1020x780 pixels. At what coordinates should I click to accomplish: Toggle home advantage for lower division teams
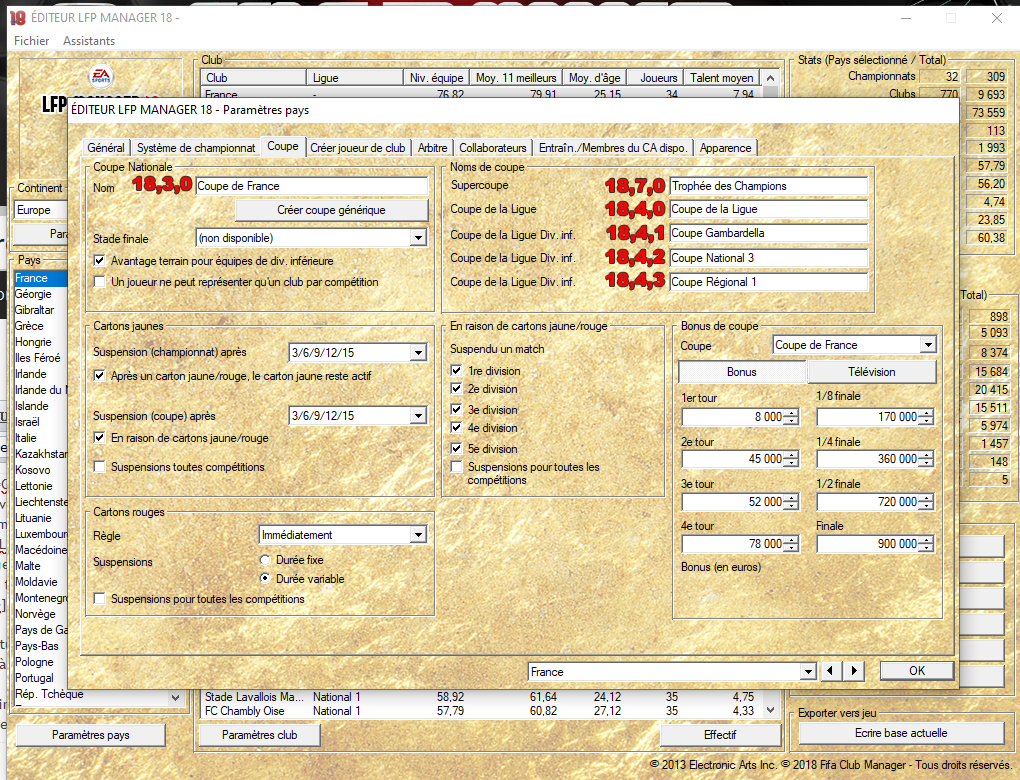[100, 261]
